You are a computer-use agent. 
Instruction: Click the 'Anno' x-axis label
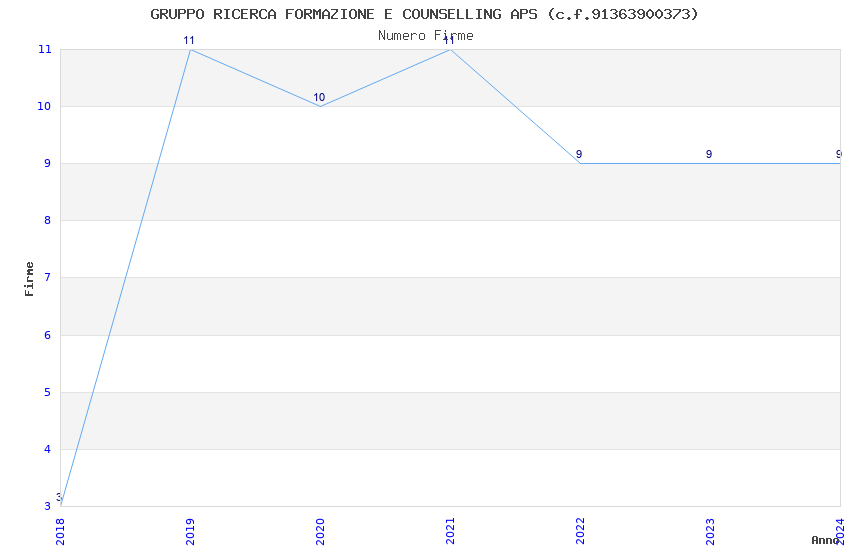pos(825,540)
